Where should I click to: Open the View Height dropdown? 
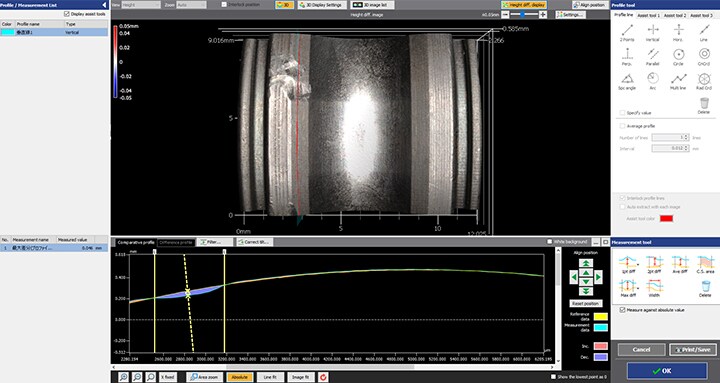coord(141,5)
